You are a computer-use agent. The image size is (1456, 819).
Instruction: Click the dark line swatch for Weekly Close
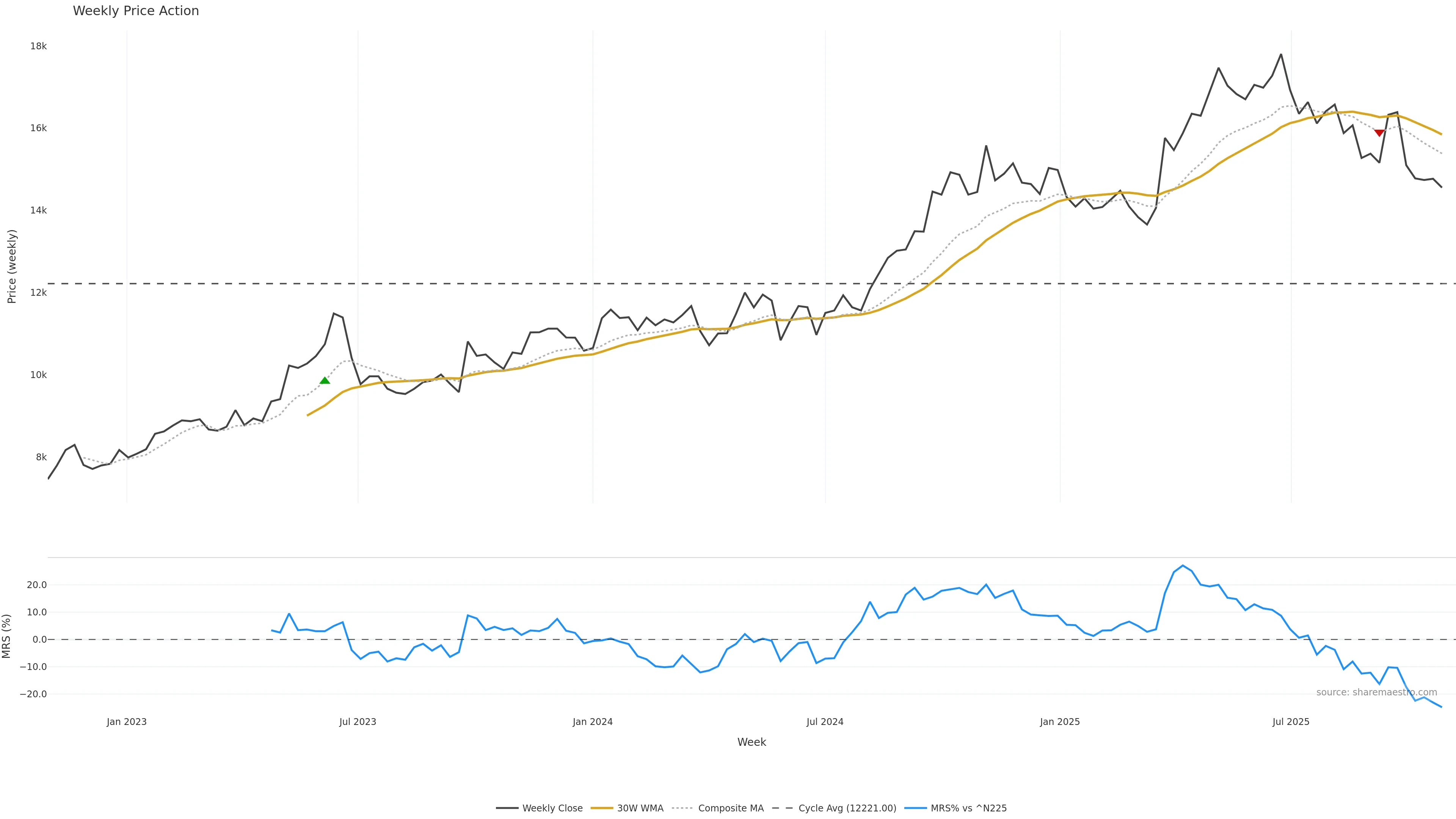click(x=507, y=808)
